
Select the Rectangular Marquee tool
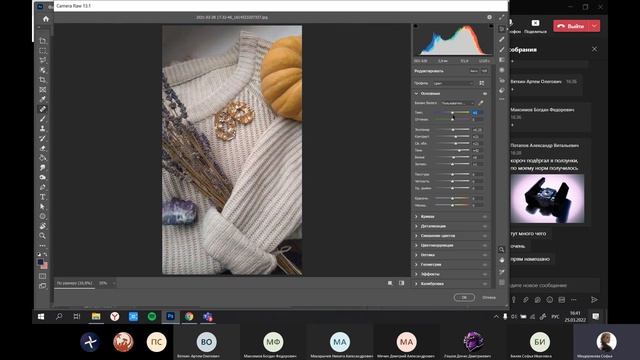tap(42, 51)
